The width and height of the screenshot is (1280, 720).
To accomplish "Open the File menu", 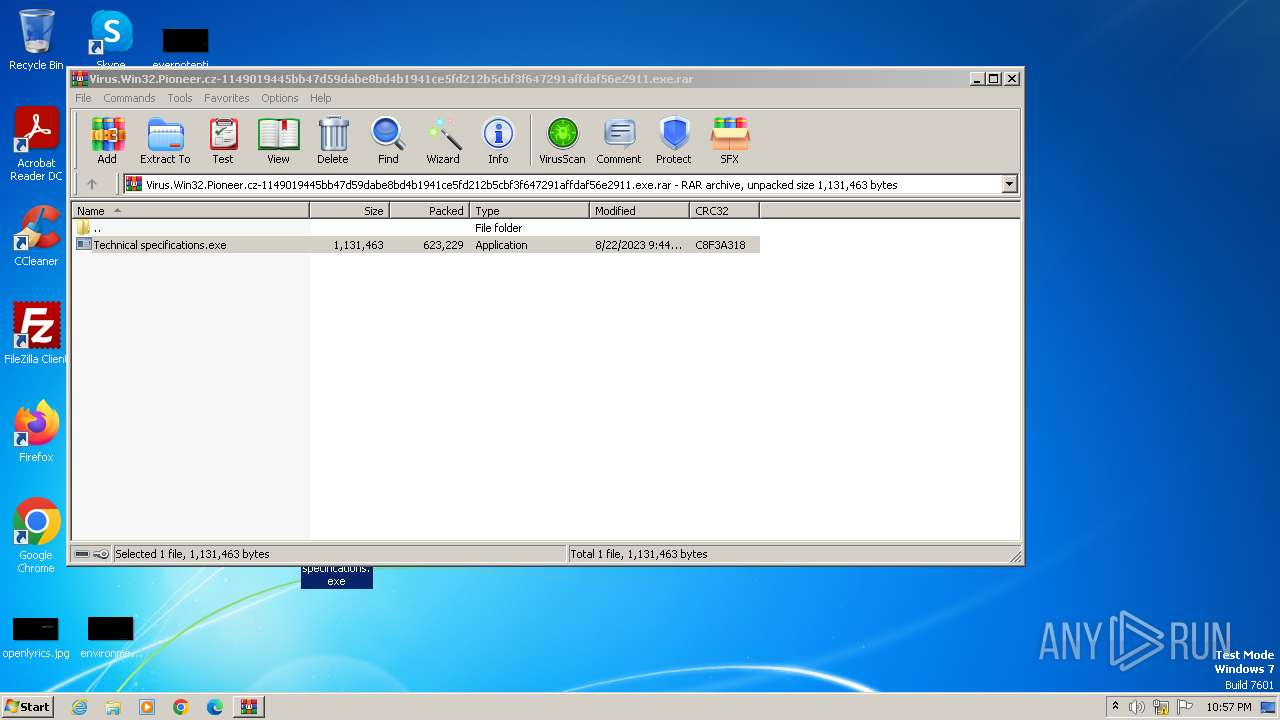I will (83, 98).
